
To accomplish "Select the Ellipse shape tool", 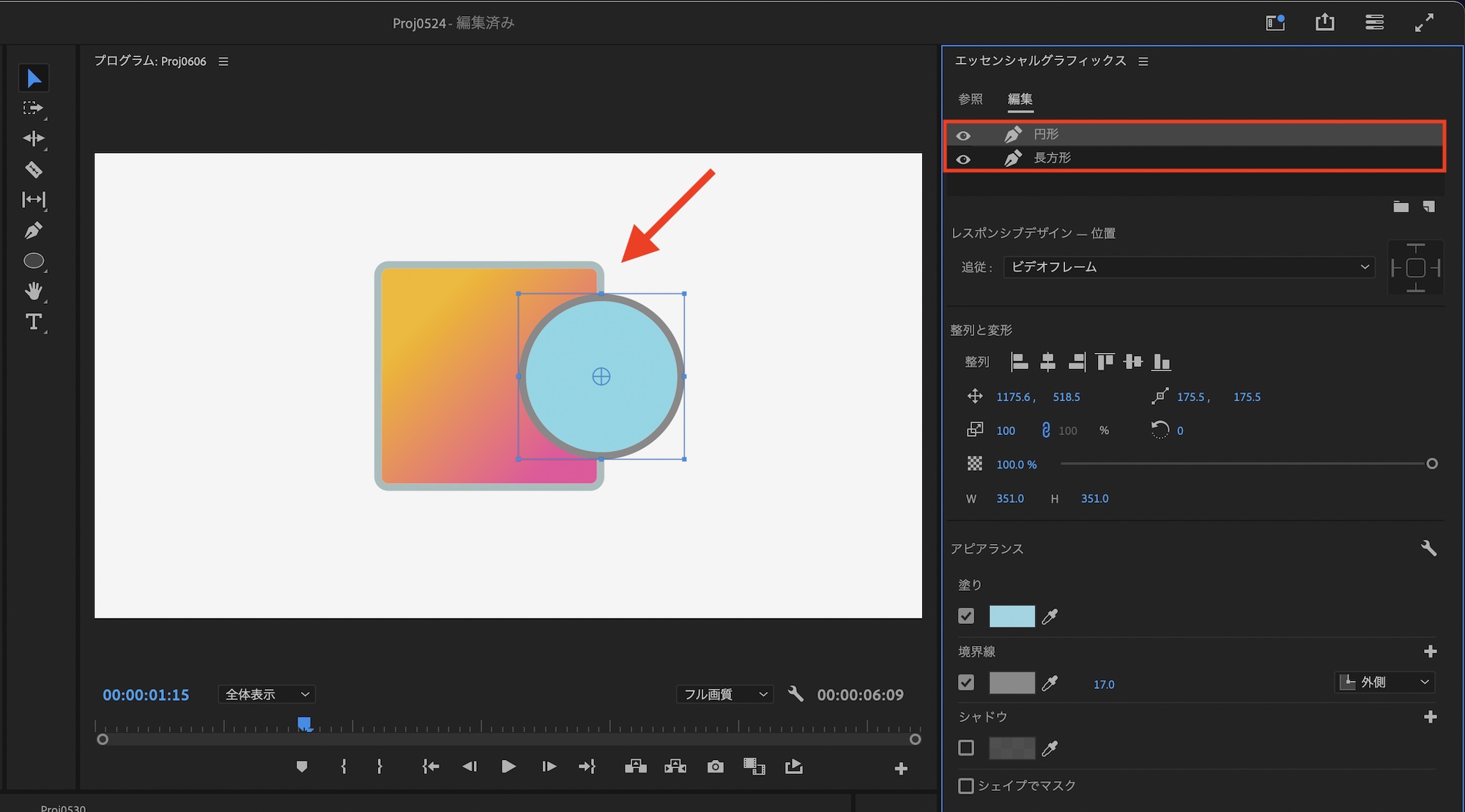I will (x=34, y=261).
